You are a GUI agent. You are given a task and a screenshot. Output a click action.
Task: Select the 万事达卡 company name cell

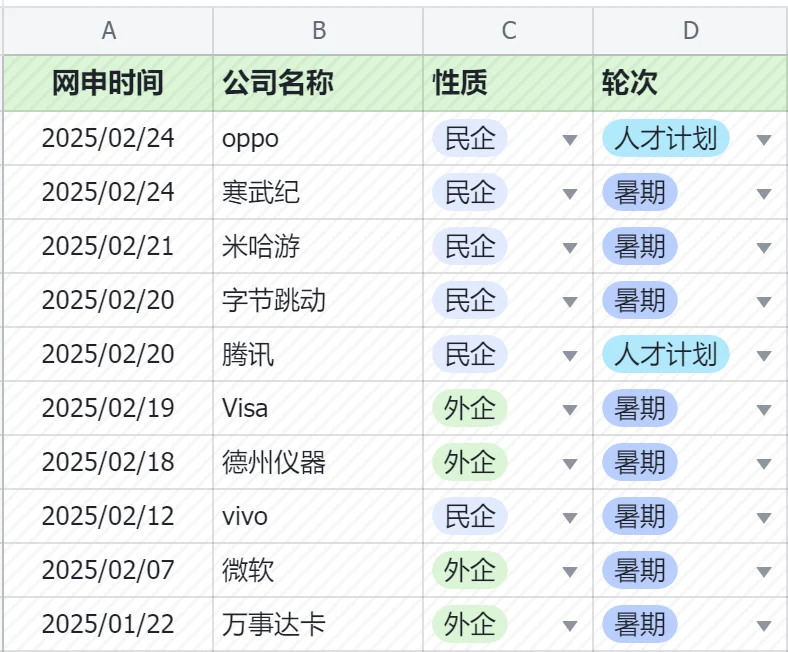pos(318,624)
